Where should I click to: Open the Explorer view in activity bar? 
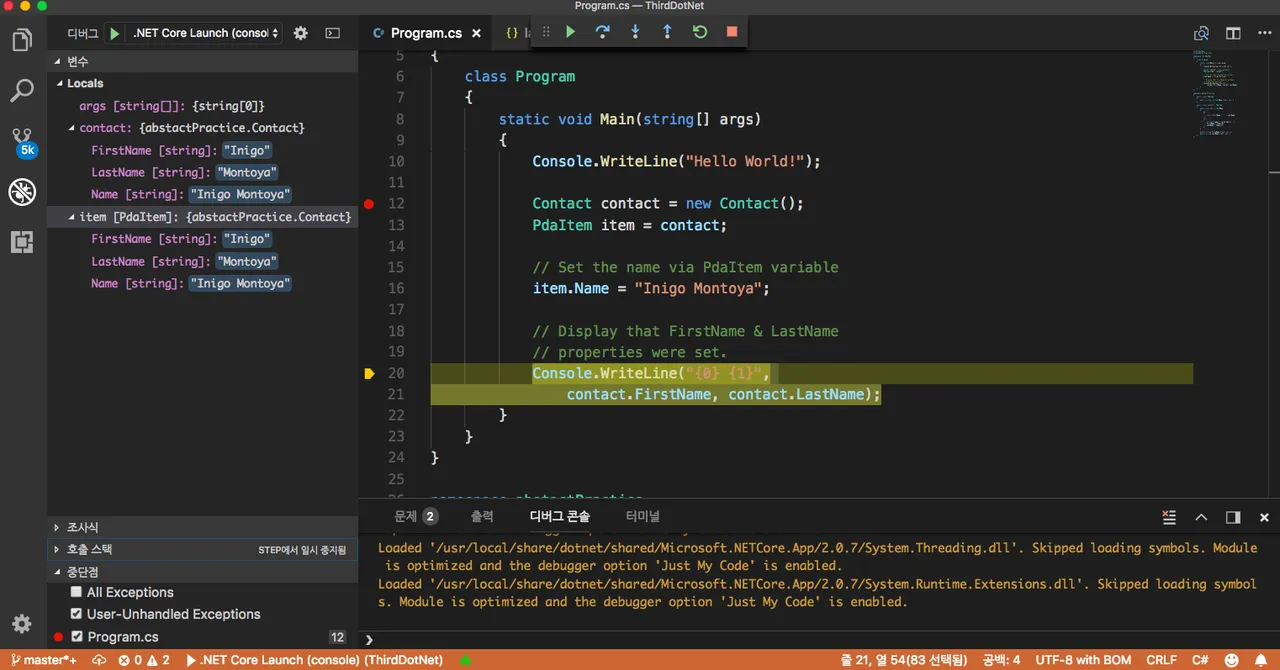pyautogui.click(x=22, y=41)
